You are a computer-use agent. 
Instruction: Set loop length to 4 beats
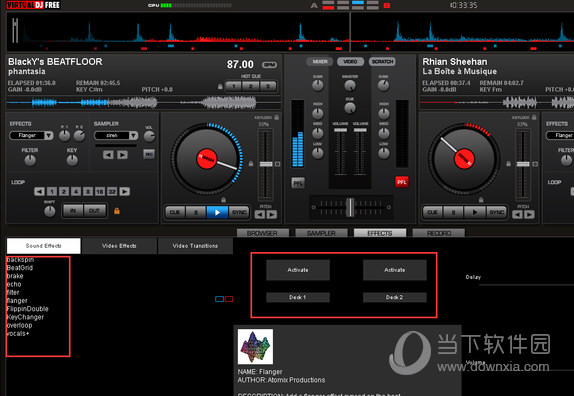click(76, 191)
